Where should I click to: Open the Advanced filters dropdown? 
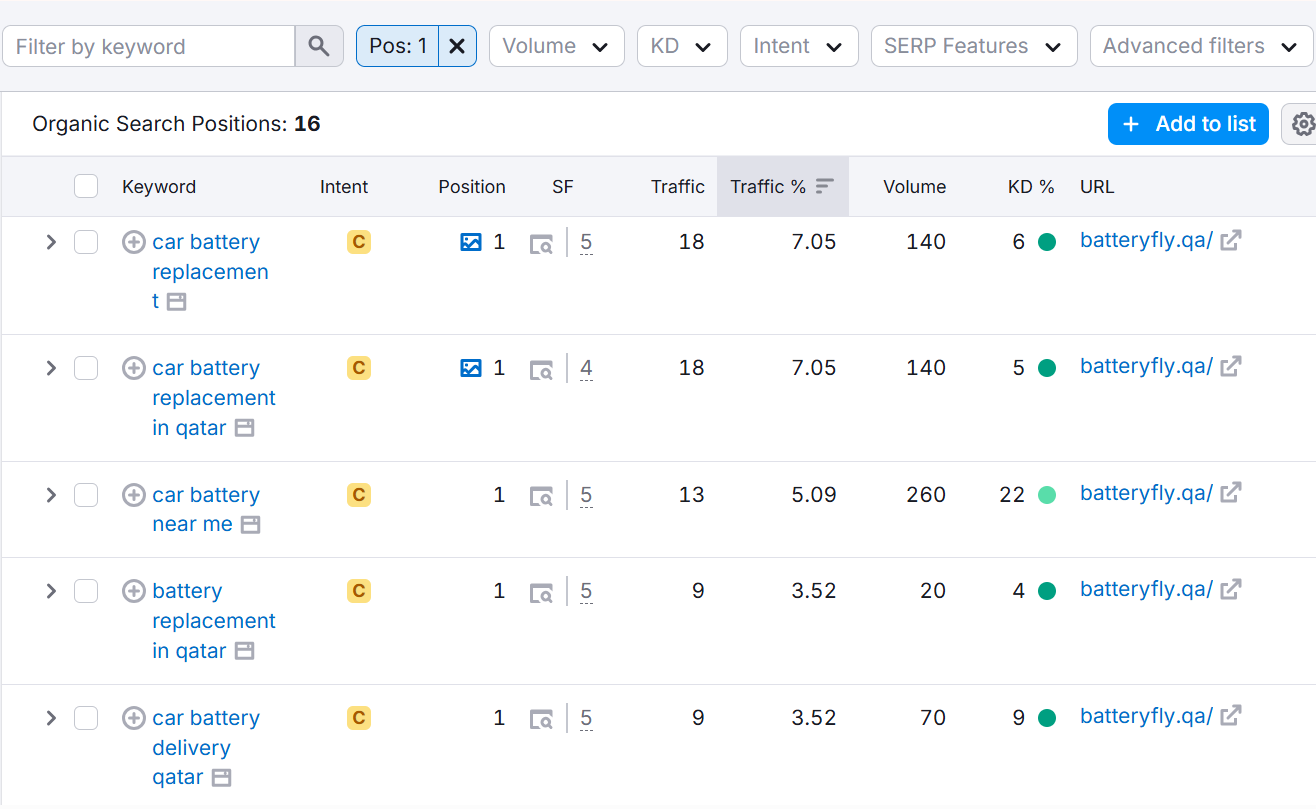coord(1199,45)
